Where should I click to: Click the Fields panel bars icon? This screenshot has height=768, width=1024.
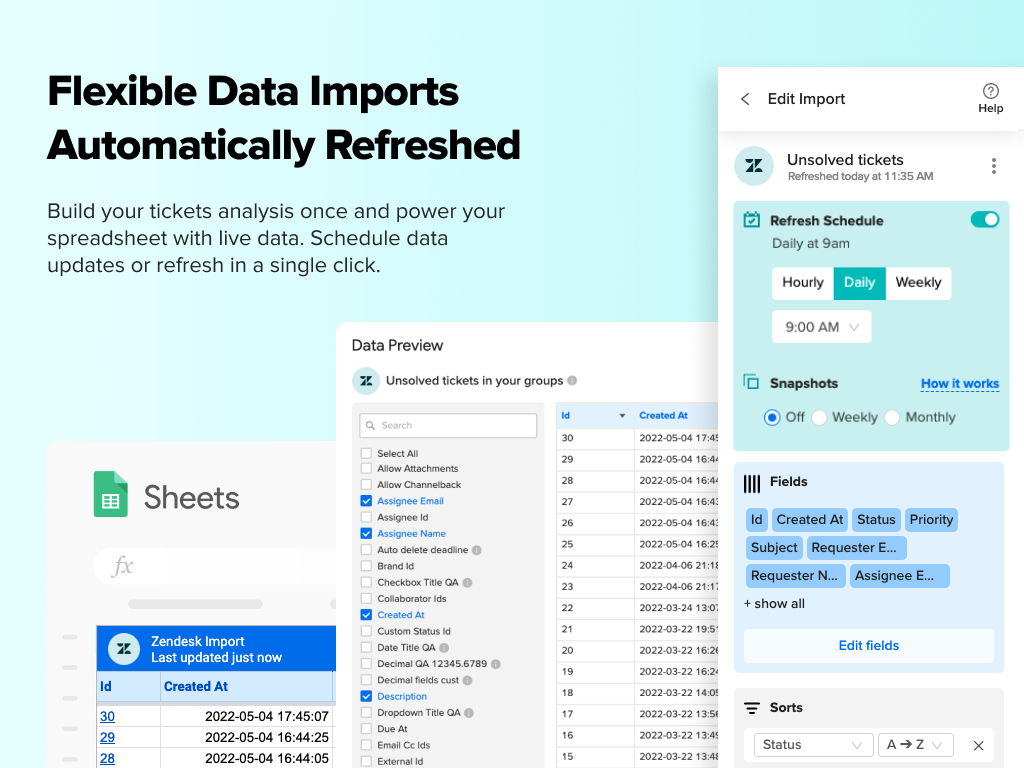click(x=752, y=482)
